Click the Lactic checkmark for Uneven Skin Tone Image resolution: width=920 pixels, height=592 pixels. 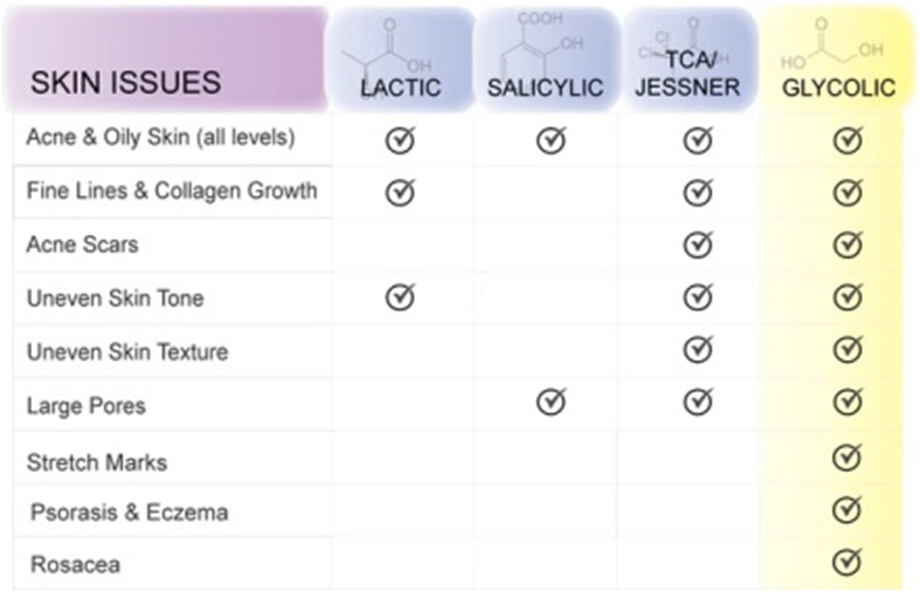(399, 296)
